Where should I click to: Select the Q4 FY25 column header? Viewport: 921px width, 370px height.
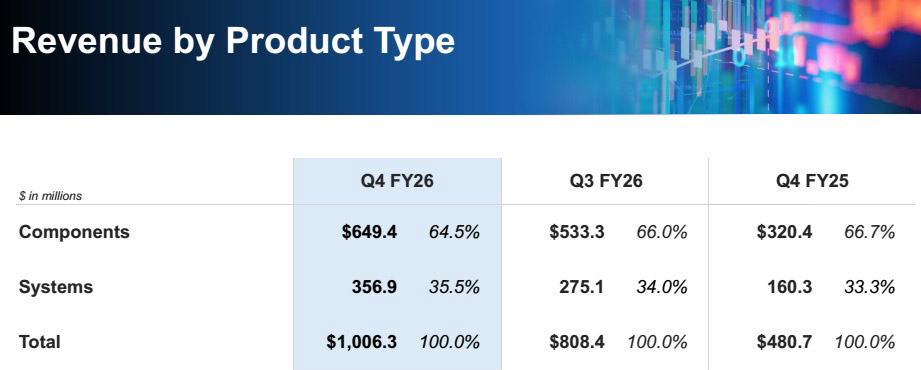pos(812,181)
